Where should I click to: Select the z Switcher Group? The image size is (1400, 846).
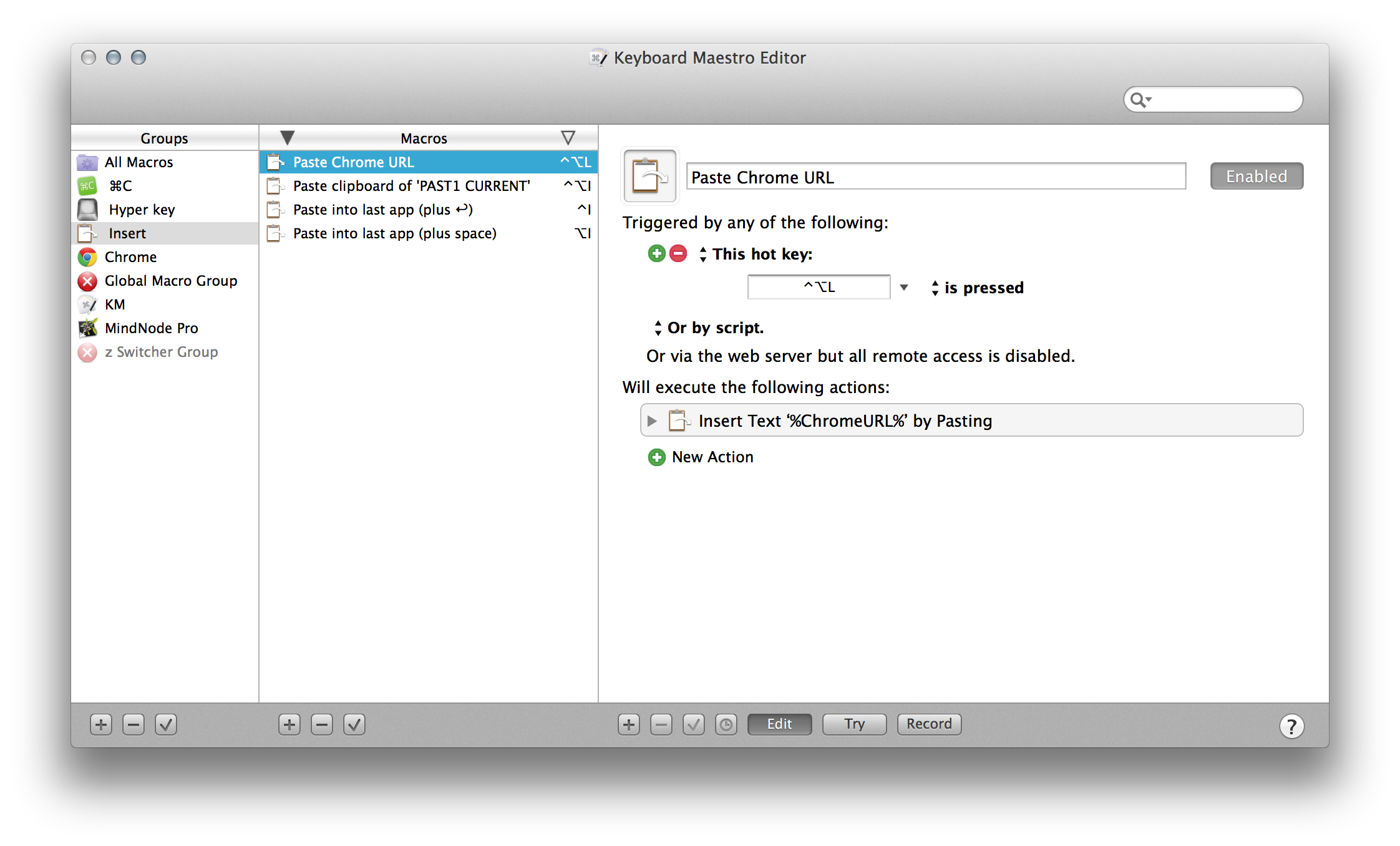point(165,352)
